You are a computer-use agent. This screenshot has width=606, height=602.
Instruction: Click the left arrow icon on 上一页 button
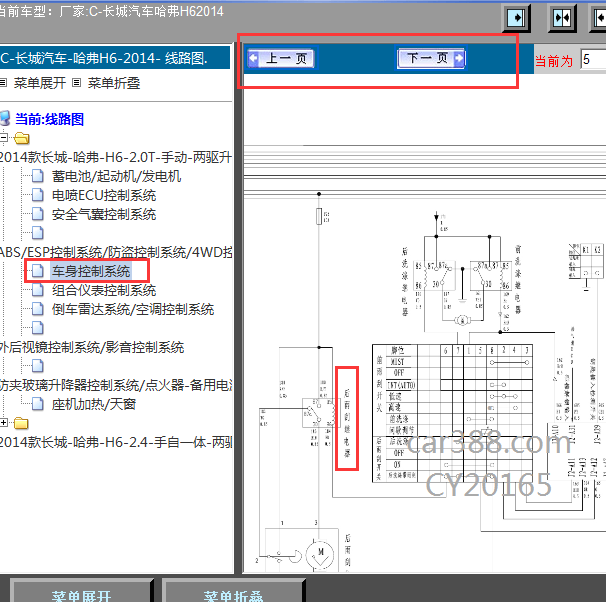[253, 58]
